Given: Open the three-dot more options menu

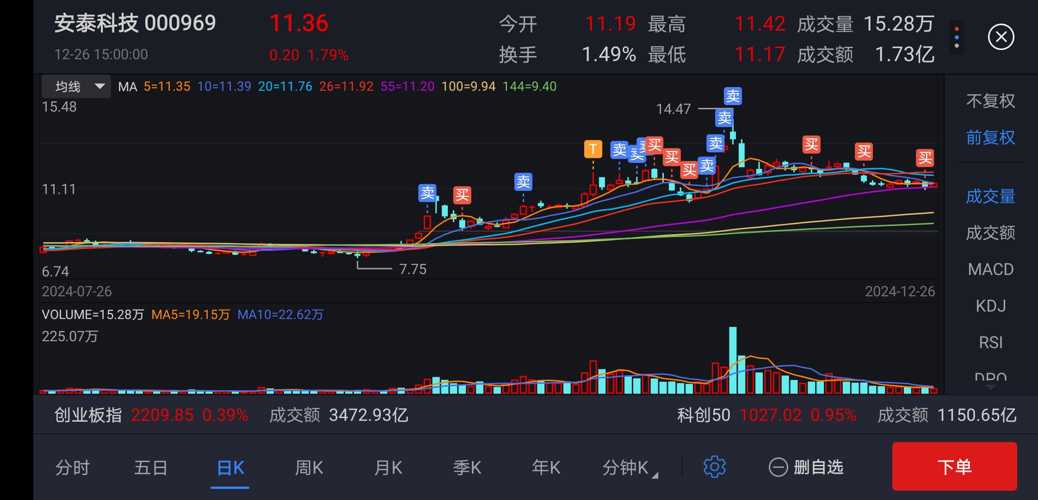Looking at the screenshot, I should [x=957, y=38].
